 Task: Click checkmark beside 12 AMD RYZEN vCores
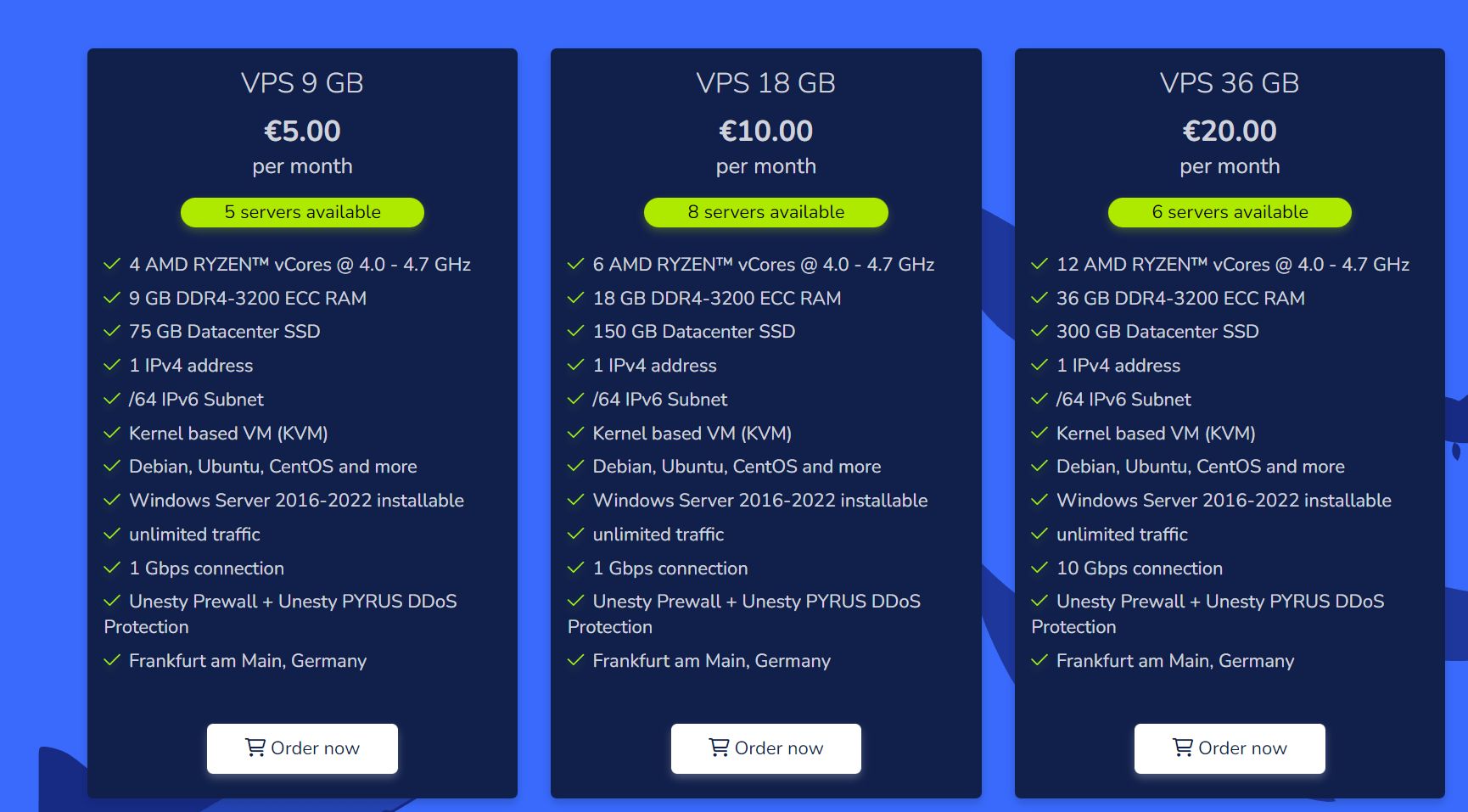pyautogui.click(x=1039, y=264)
